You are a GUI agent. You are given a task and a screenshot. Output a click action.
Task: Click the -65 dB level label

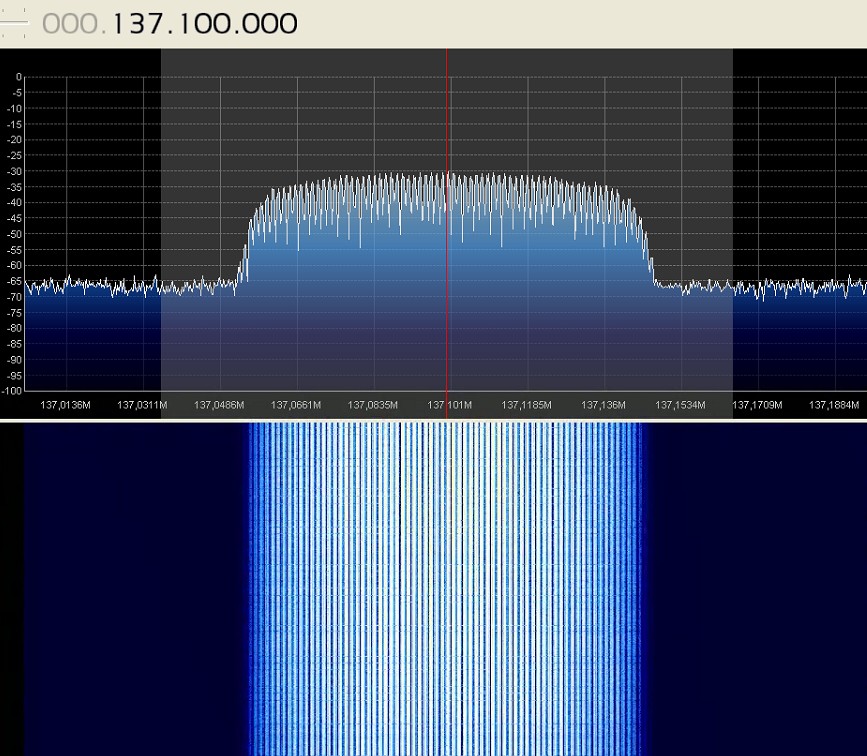point(14,281)
